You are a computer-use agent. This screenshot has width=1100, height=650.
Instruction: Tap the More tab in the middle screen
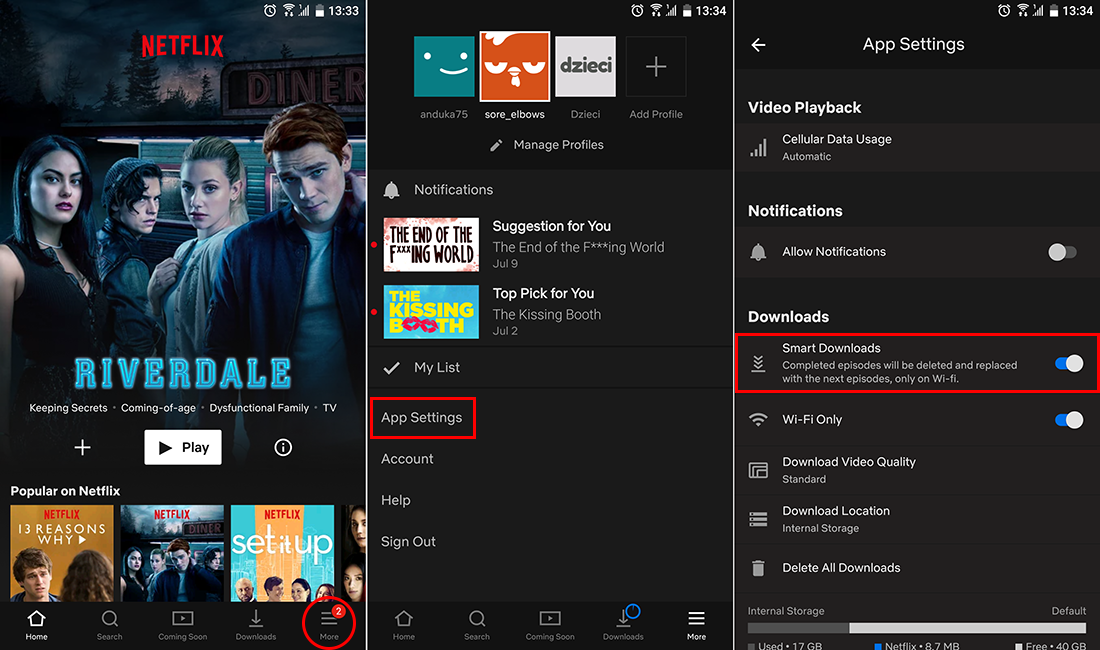tap(697, 625)
